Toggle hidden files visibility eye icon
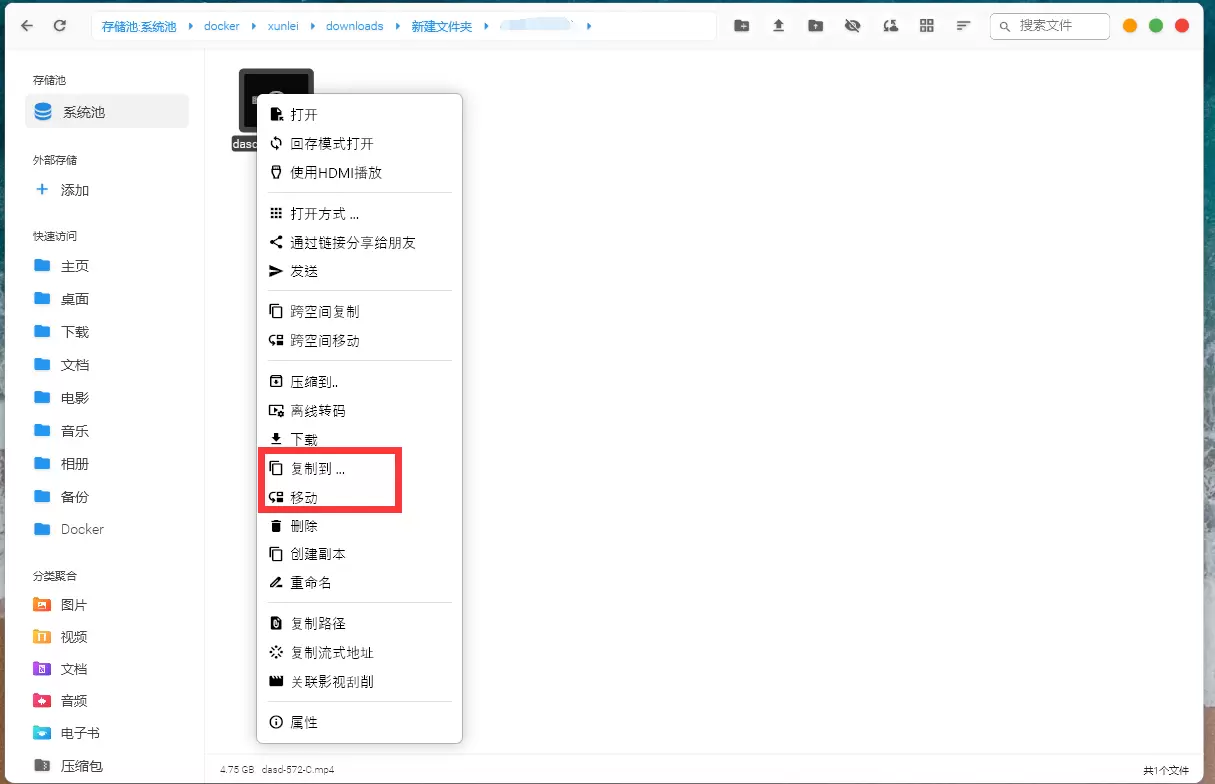Viewport: 1215px width, 784px height. (852, 26)
